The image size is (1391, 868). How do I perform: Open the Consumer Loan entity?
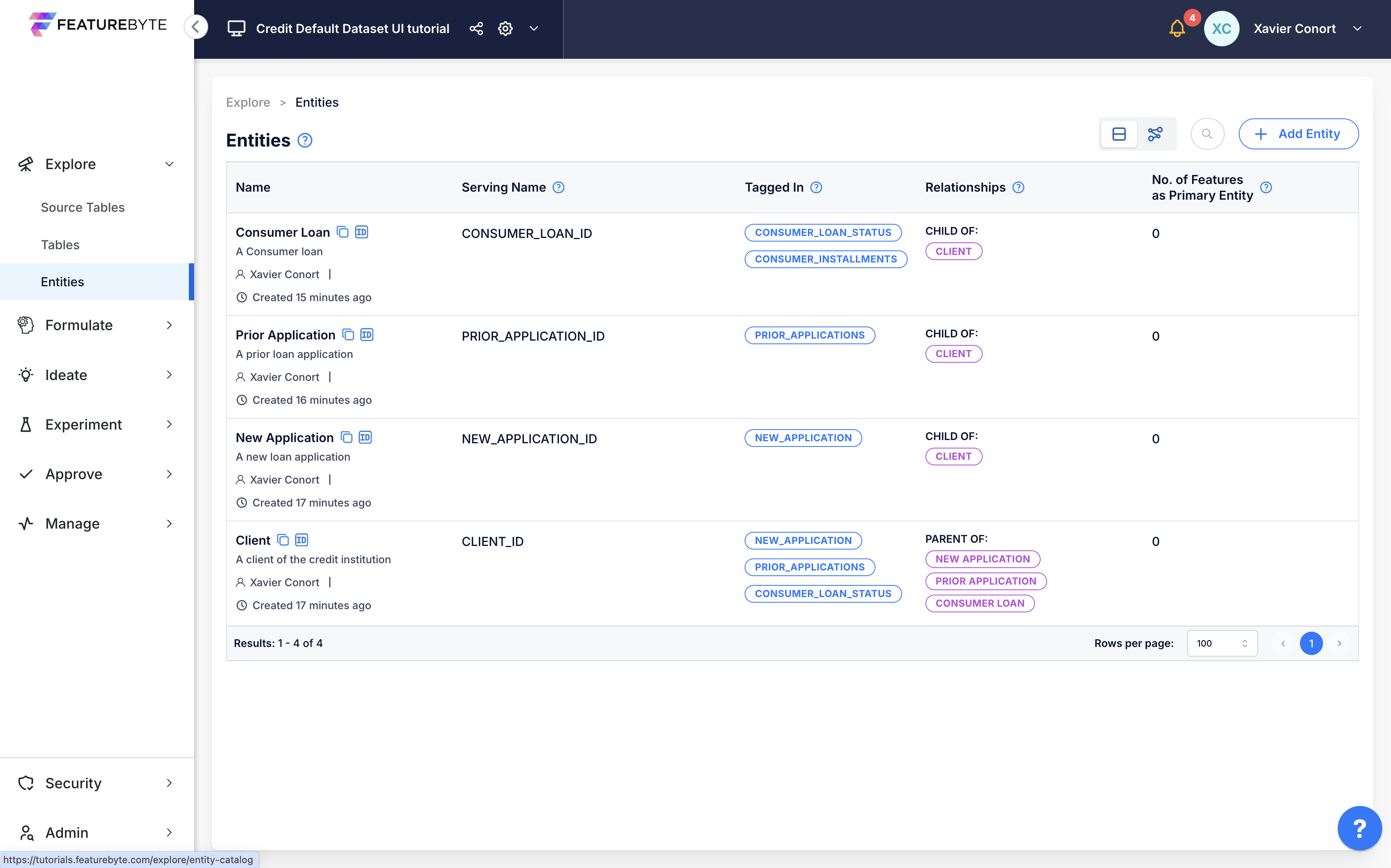(282, 232)
